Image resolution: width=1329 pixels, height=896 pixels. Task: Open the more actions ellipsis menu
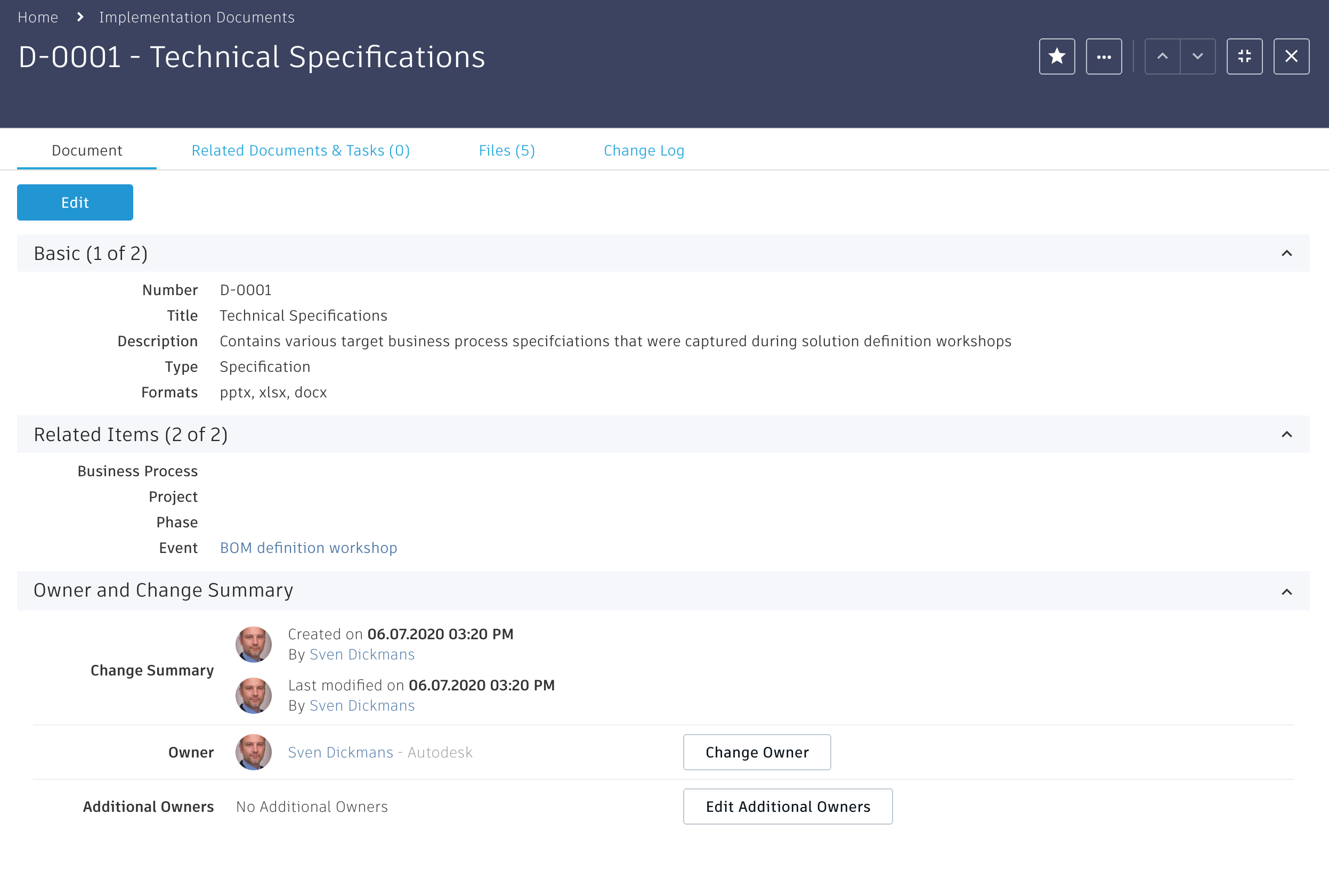coord(1103,56)
